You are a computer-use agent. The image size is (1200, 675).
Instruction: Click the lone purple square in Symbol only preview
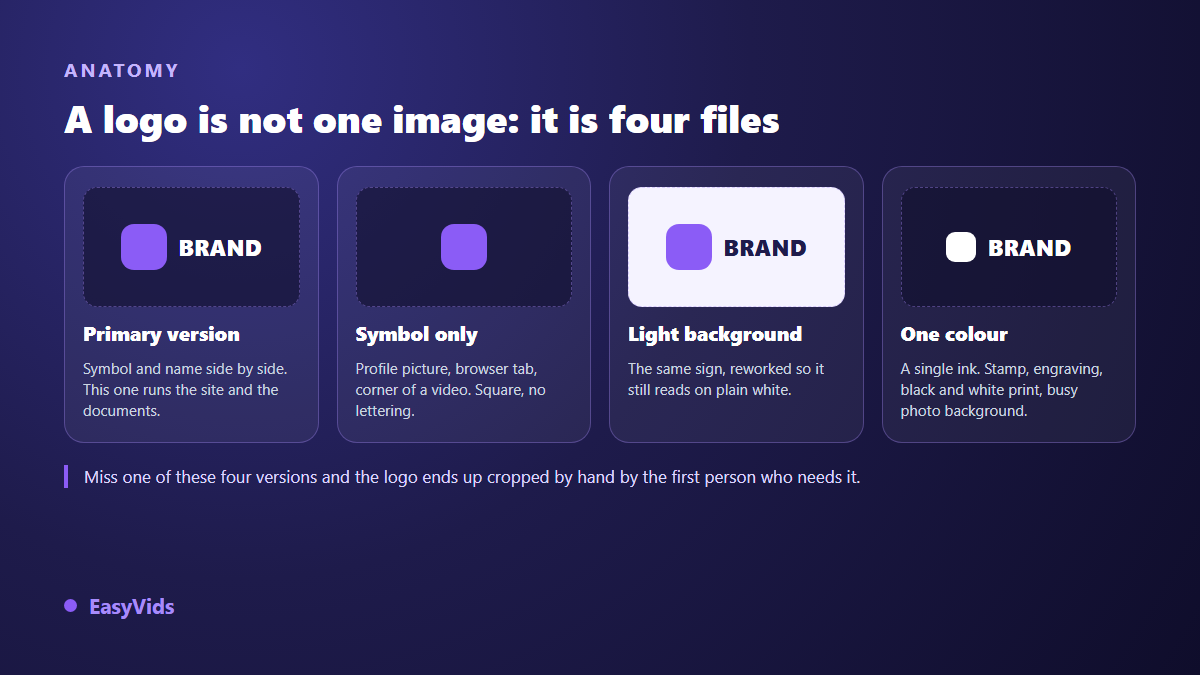[x=464, y=247]
